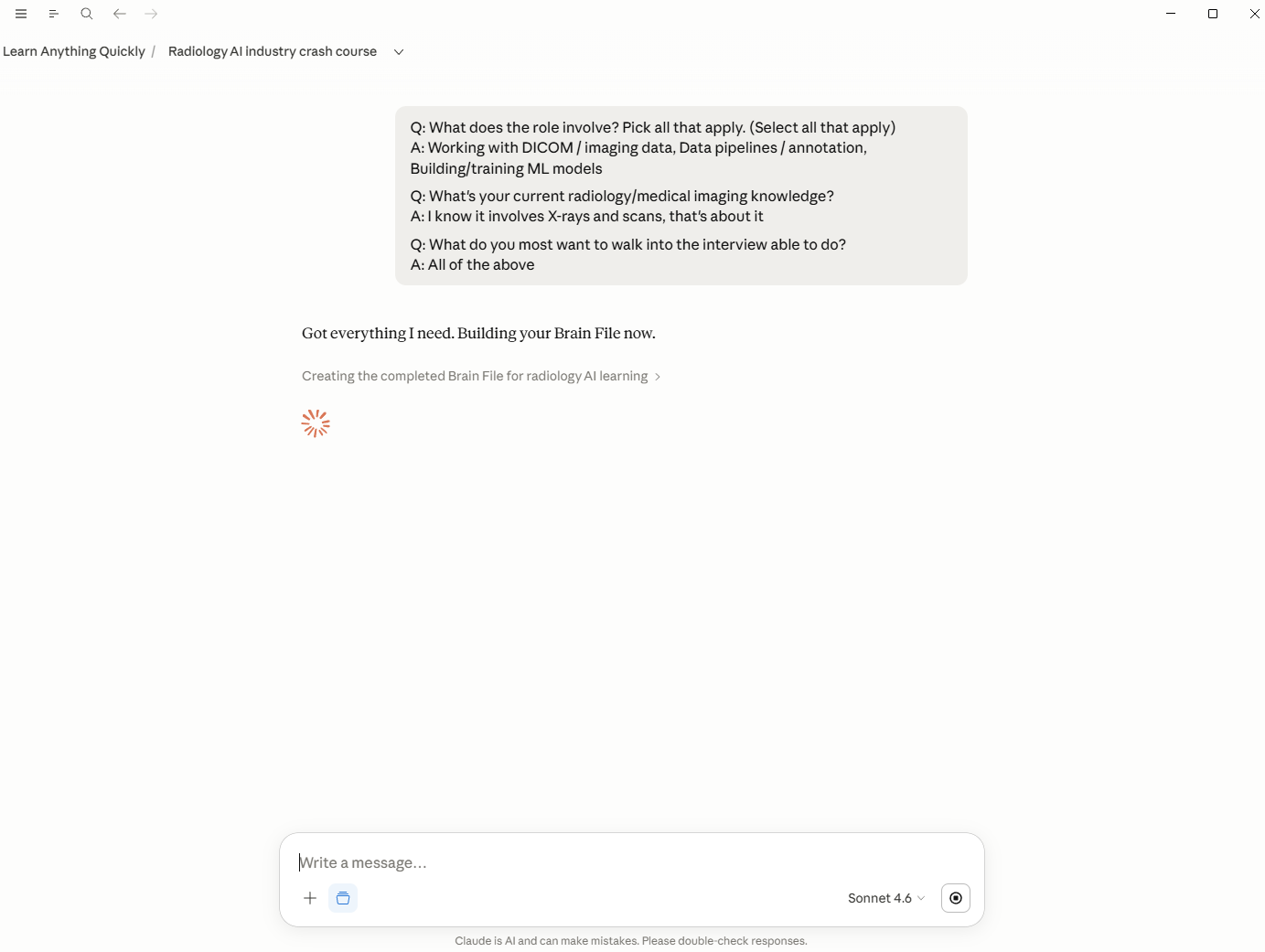Go forward with the right arrow
The image size is (1265, 952).
(x=152, y=14)
